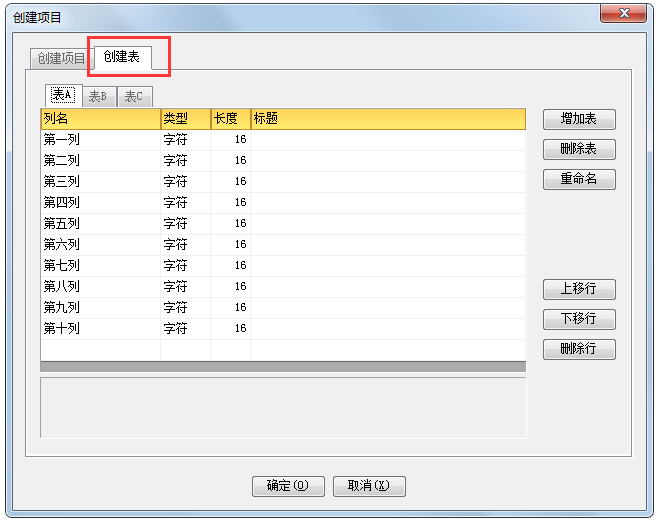This screenshot has width=658, height=522.
Task: Select the 创建表 tab
Action: [x=122, y=57]
